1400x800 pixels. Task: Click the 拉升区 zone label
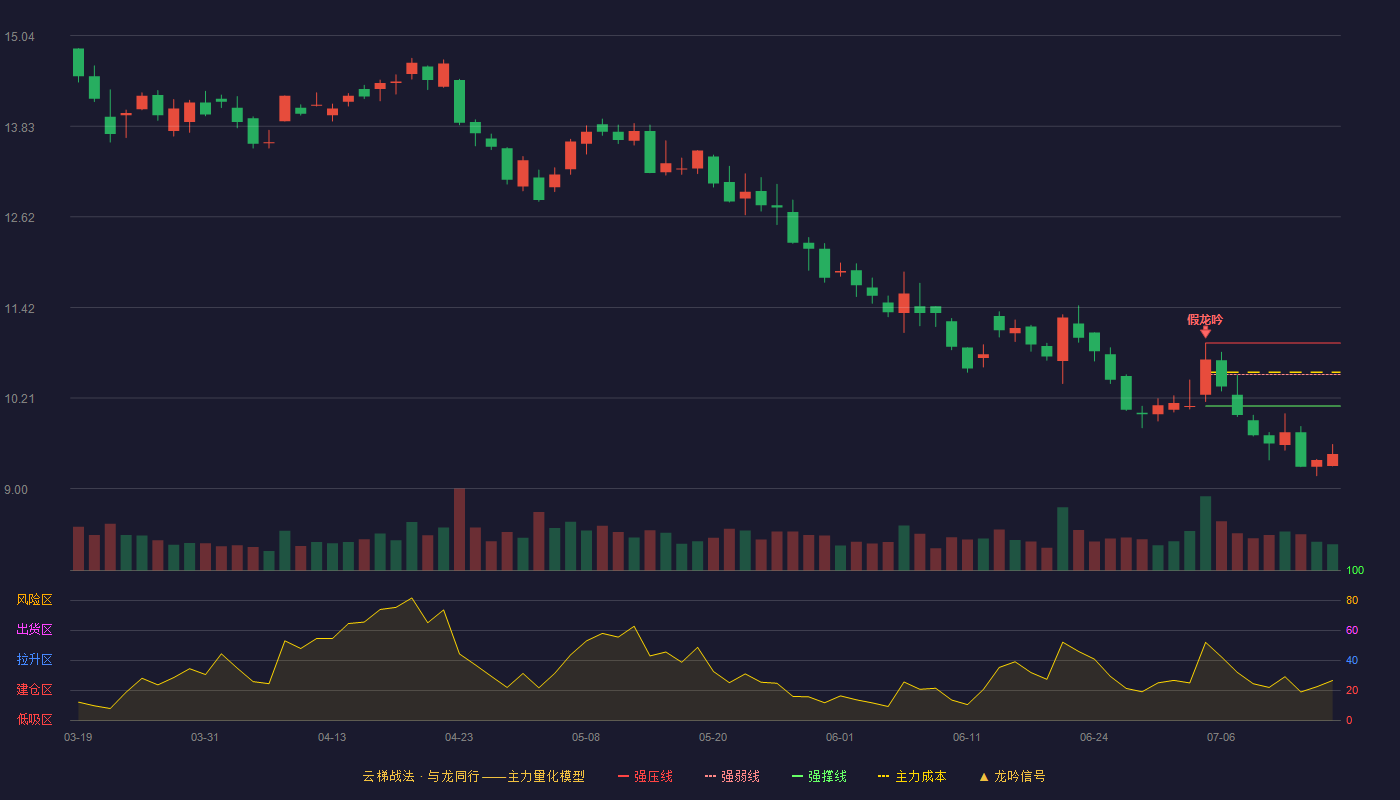click(x=34, y=660)
